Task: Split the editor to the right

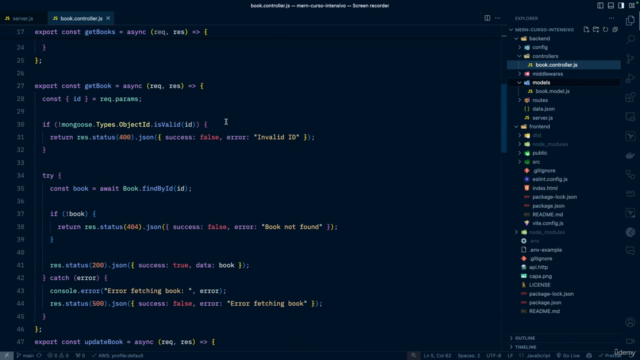Action: (x=487, y=18)
